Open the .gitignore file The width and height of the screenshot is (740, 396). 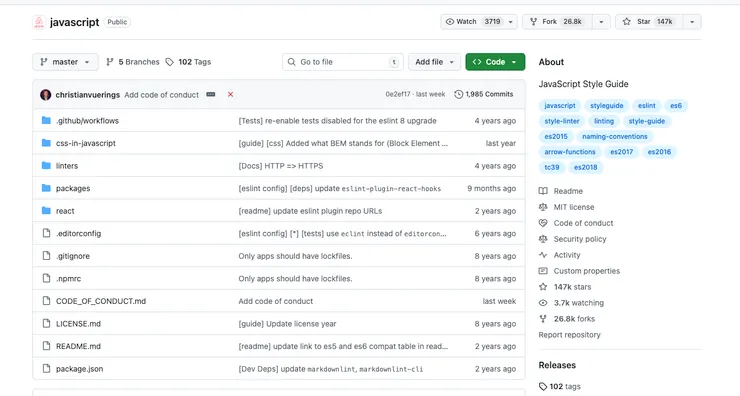click(x=73, y=256)
